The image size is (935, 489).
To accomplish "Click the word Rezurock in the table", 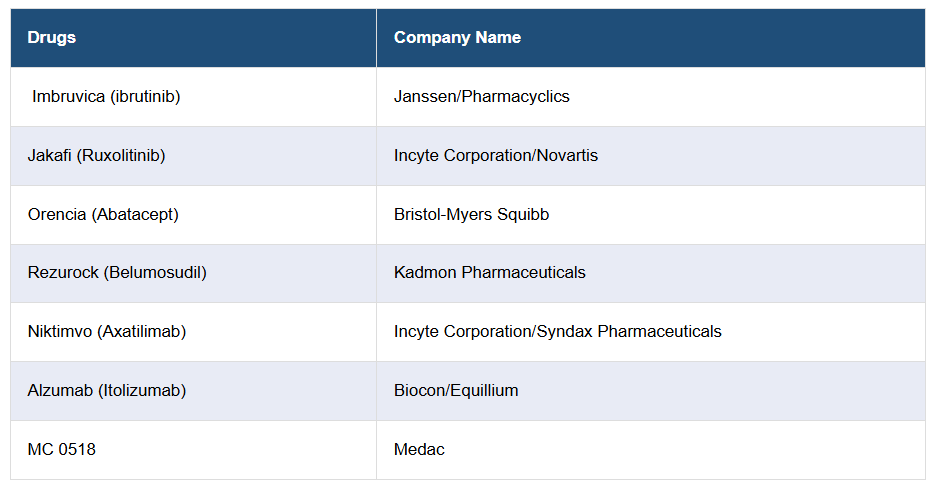I will click(63, 273).
